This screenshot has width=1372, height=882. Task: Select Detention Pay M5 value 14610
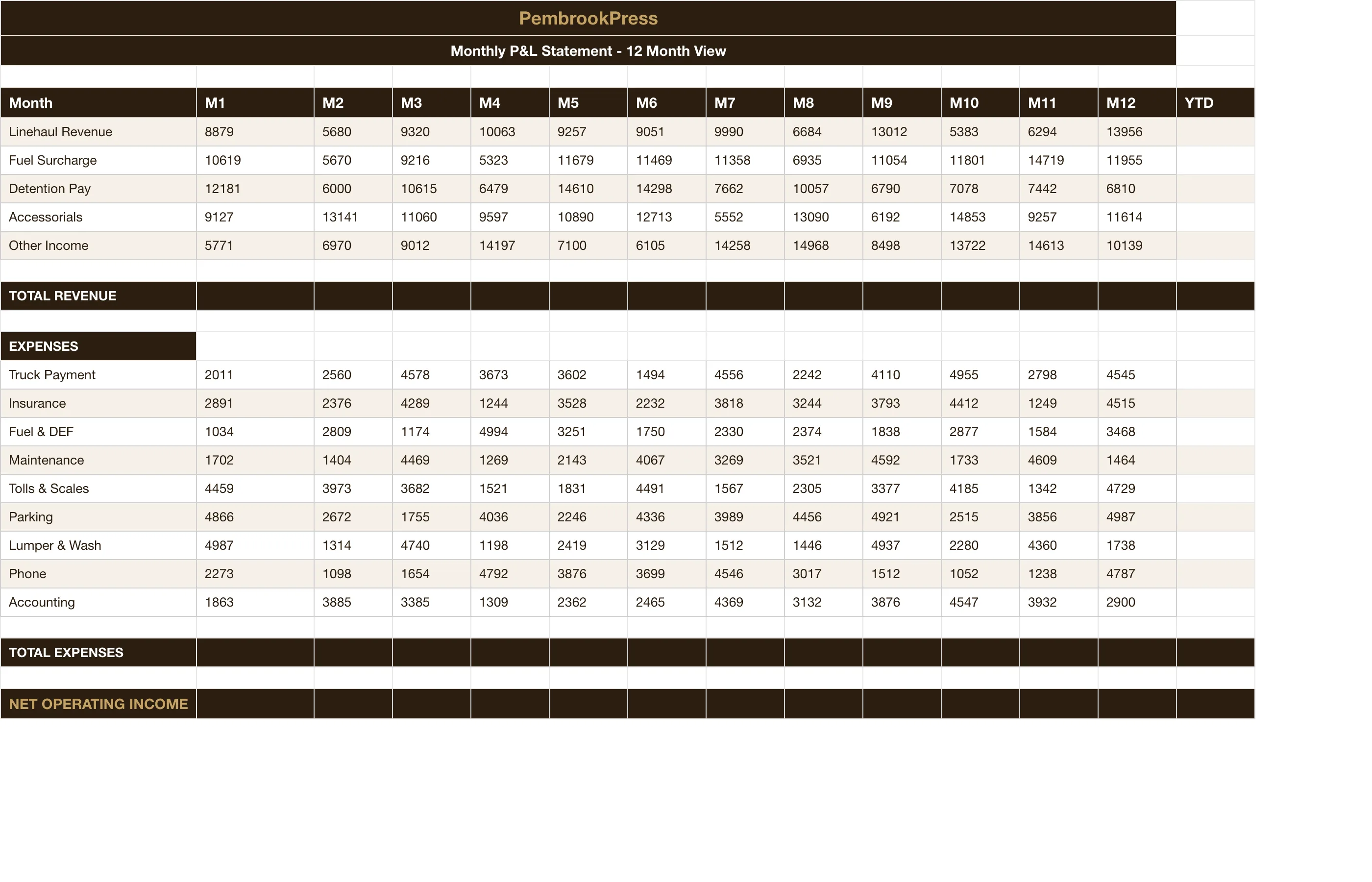pos(588,189)
